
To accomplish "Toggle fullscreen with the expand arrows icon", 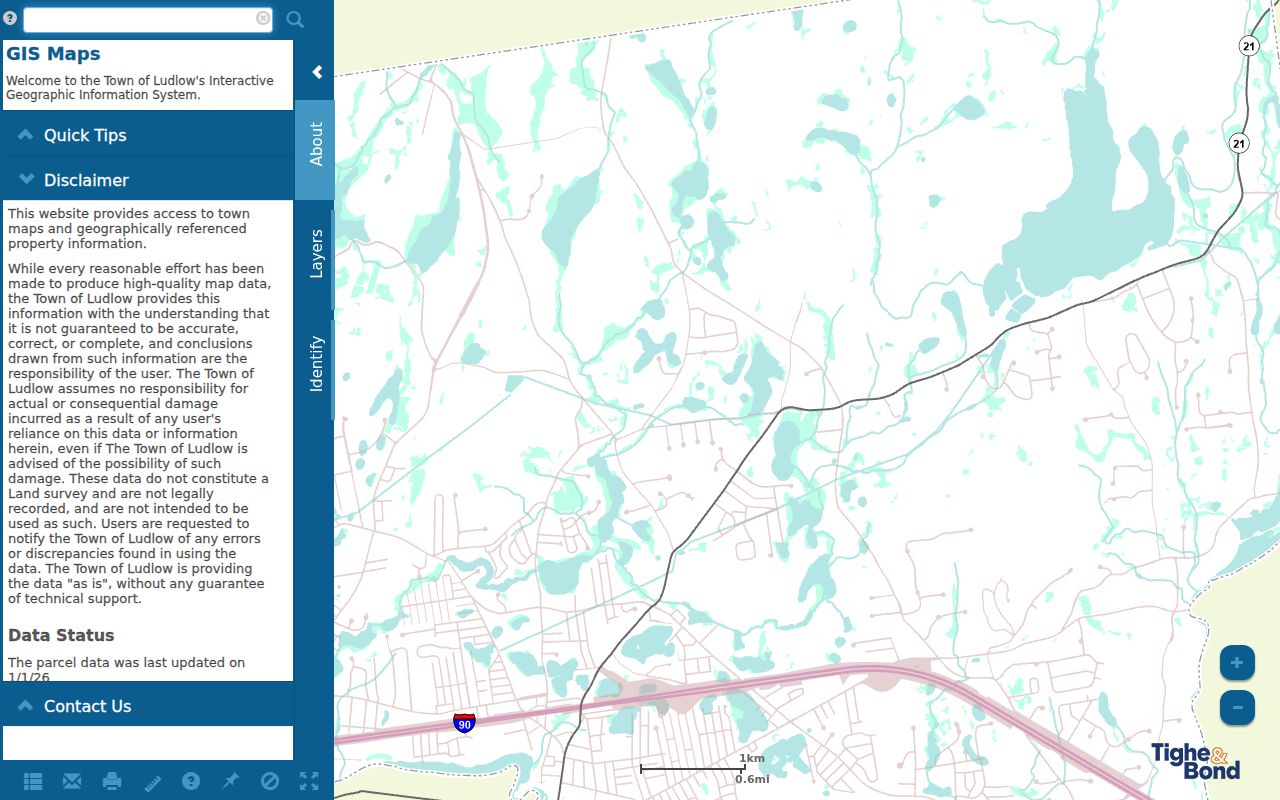I will (309, 781).
